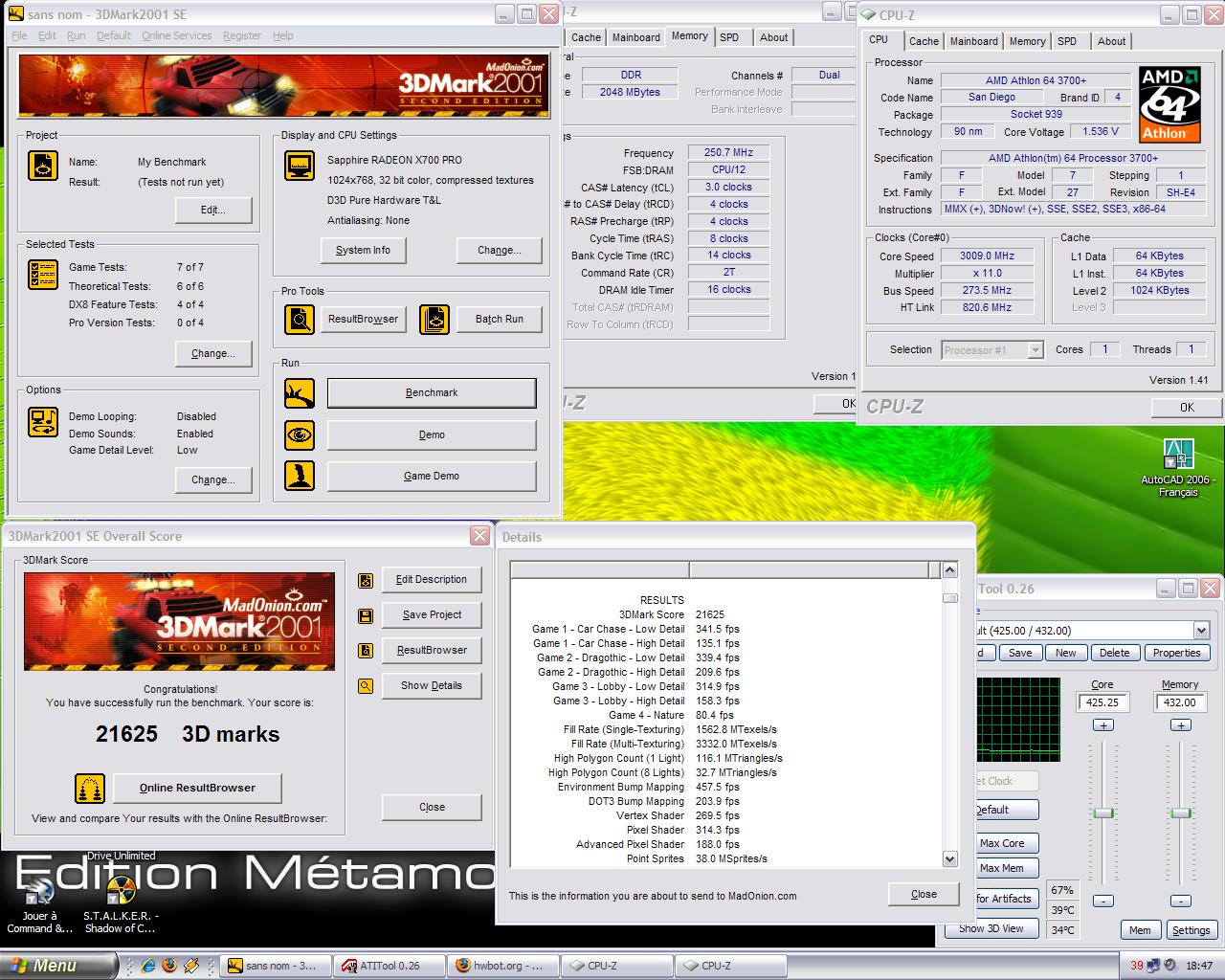The image size is (1225, 980).
Task: Click the Benchmark run icon
Action: tap(300, 392)
